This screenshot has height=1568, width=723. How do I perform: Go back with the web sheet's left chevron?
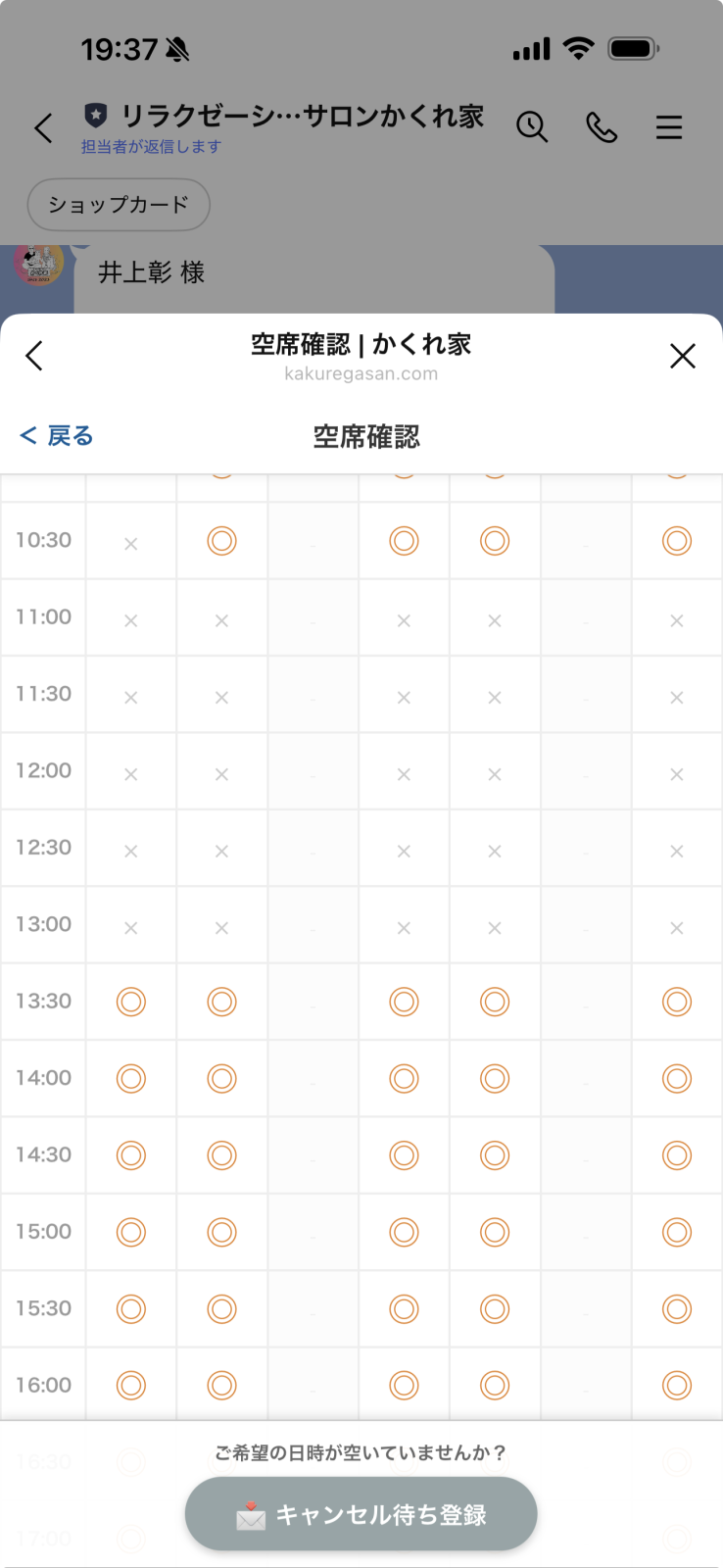[x=35, y=356]
